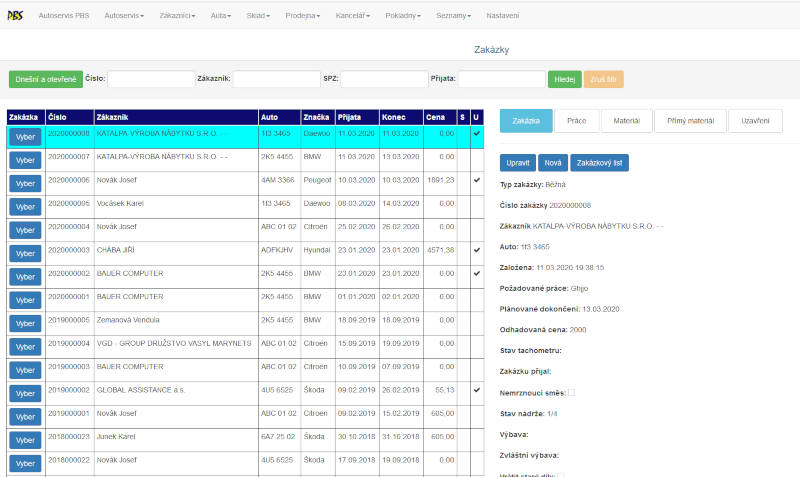The width and height of the screenshot is (800, 477).
Task: Expand the Seznamy dropdown menu
Action: click(x=454, y=16)
